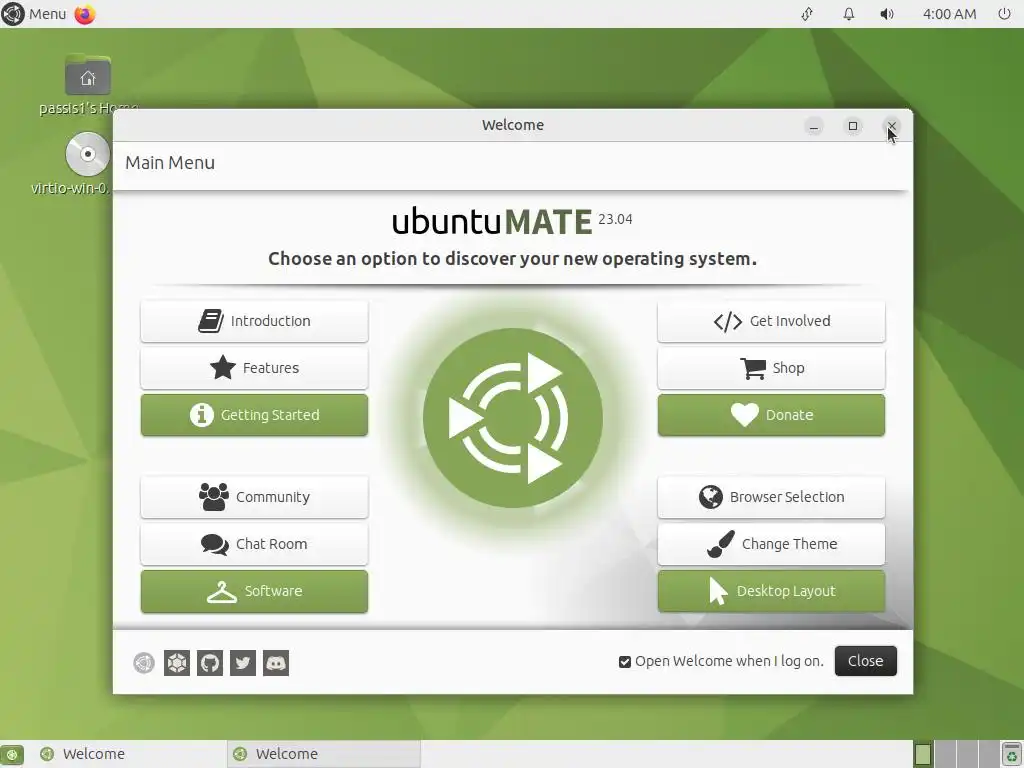Open the Get Involved page
Image resolution: width=1024 pixels, height=768 pixels.
click(x=771, y=321)
